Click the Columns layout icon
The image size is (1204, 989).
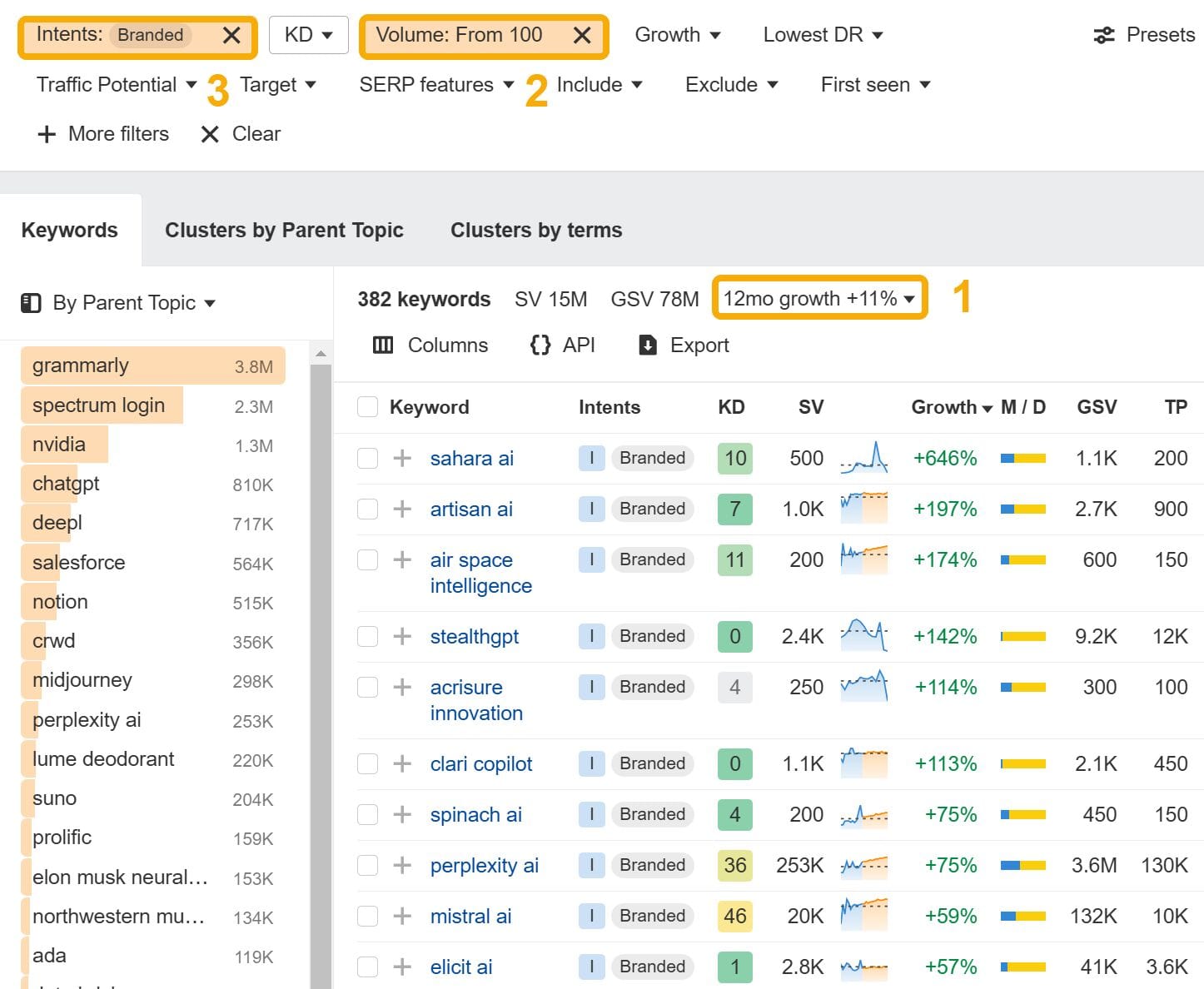tap(383, 345)
